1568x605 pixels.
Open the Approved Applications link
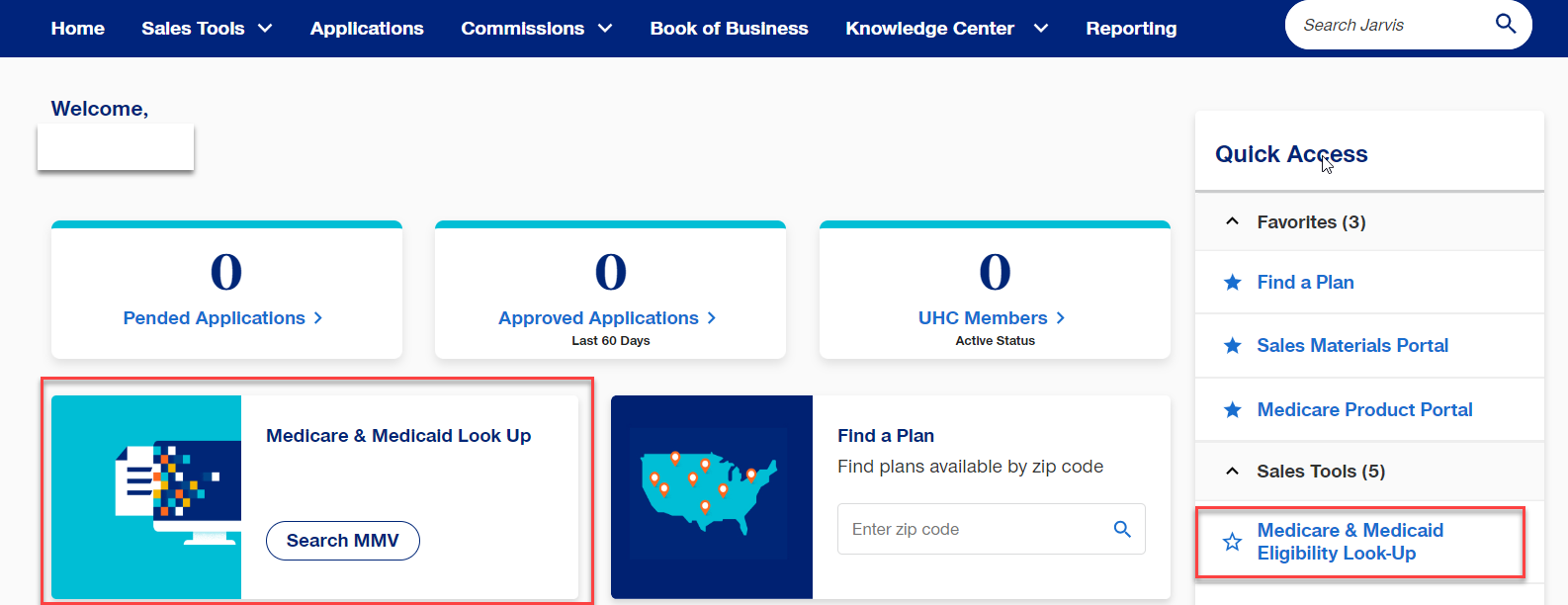coord(607,318)
